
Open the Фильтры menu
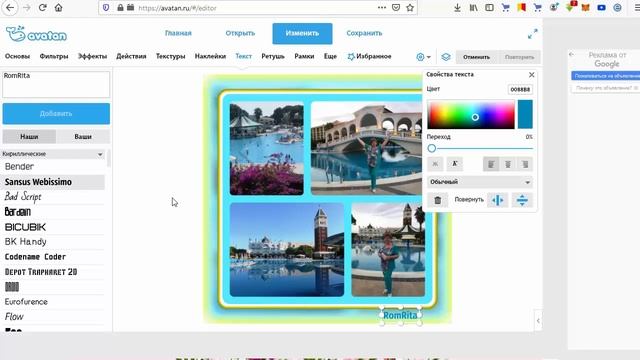[x=54, y=56]
